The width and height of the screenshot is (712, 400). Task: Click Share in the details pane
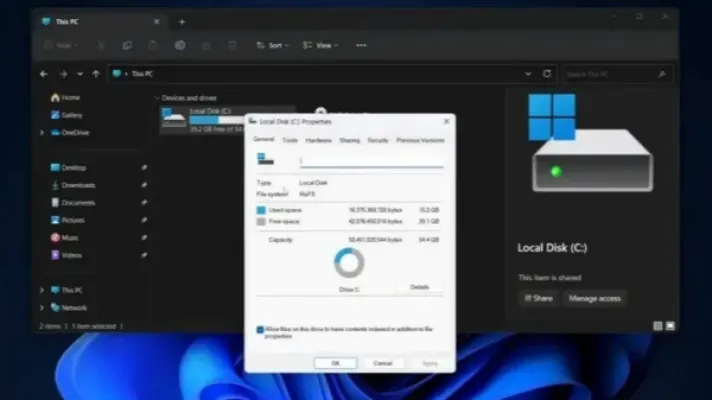[539, 298]
